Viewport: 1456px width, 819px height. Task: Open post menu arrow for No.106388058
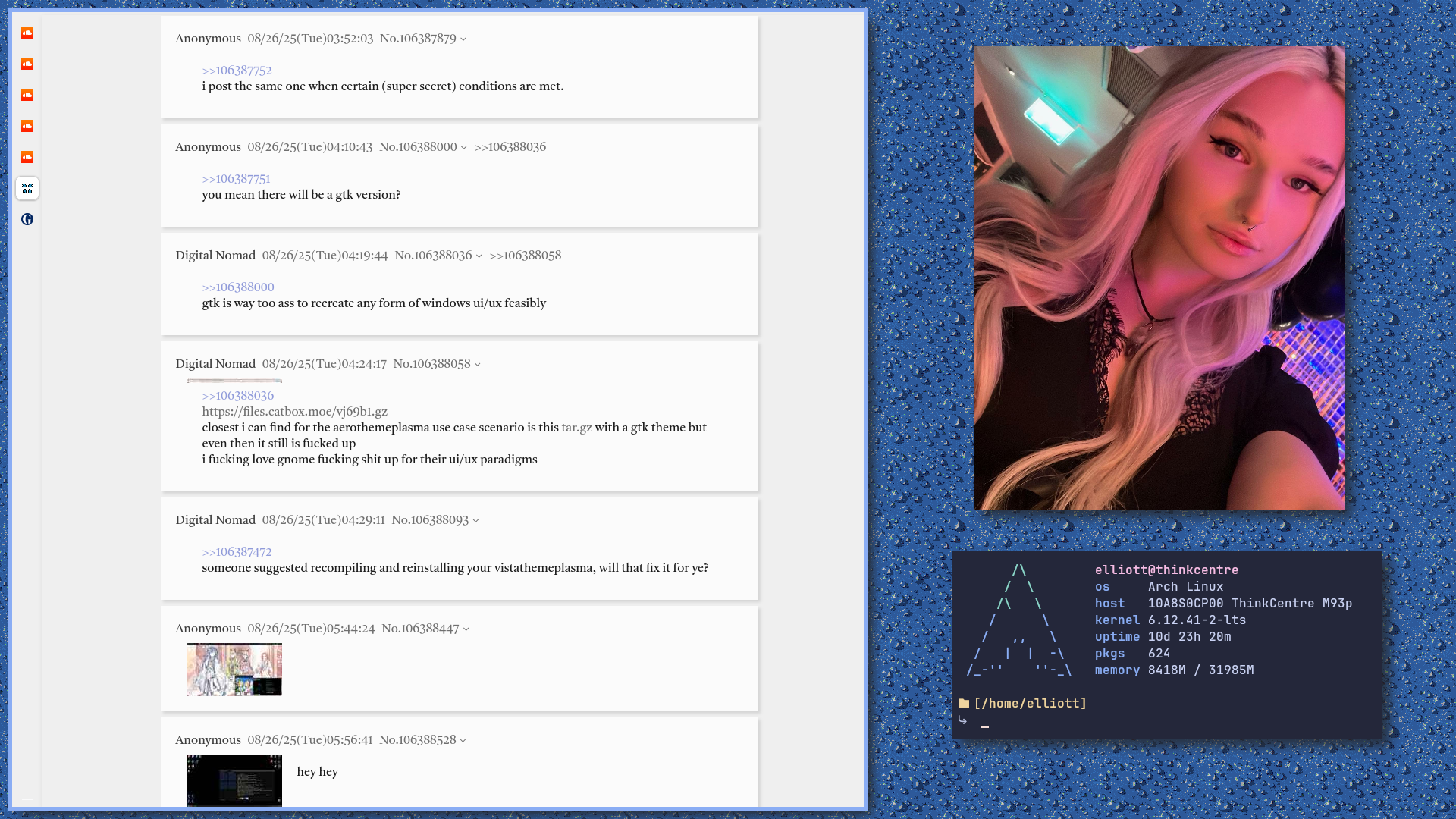(x=478, y=365)
